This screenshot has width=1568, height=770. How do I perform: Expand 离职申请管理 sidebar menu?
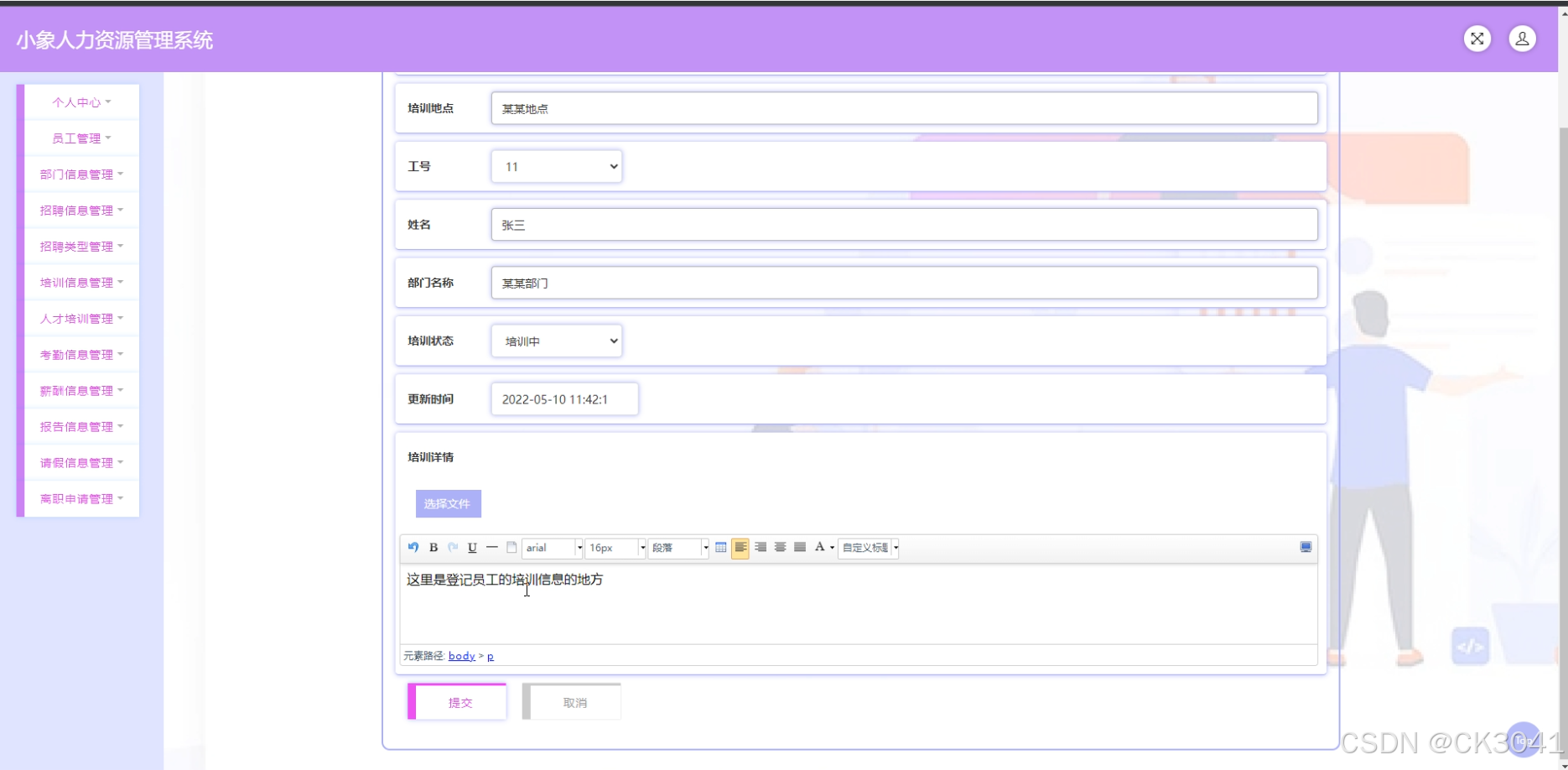tap(81, 499)
